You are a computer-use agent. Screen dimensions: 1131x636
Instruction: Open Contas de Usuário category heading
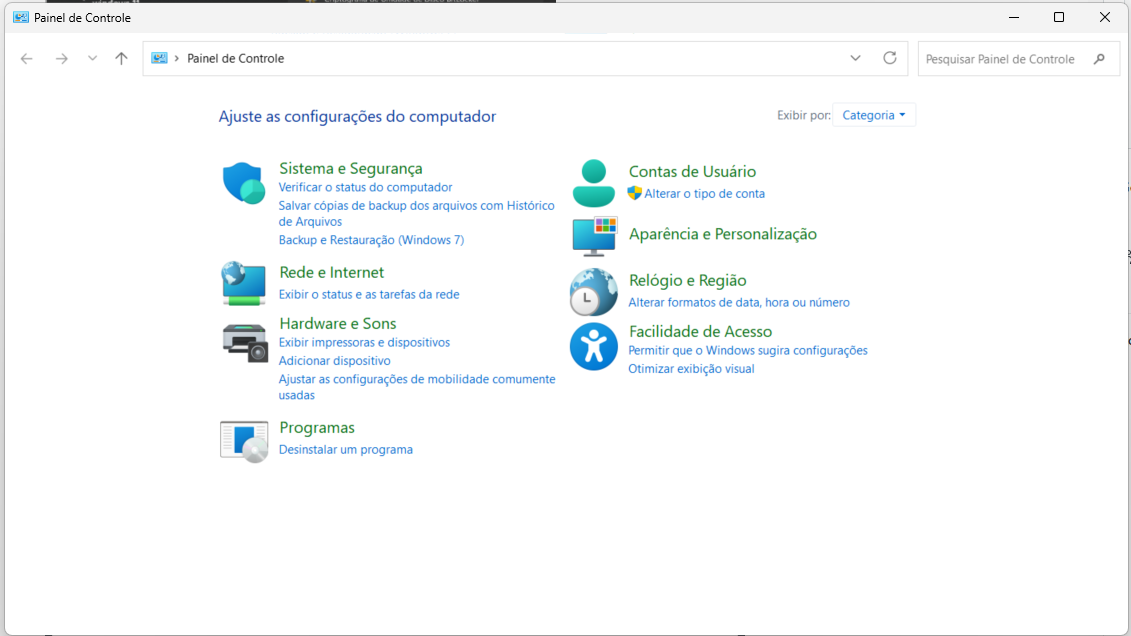point(692,172)
